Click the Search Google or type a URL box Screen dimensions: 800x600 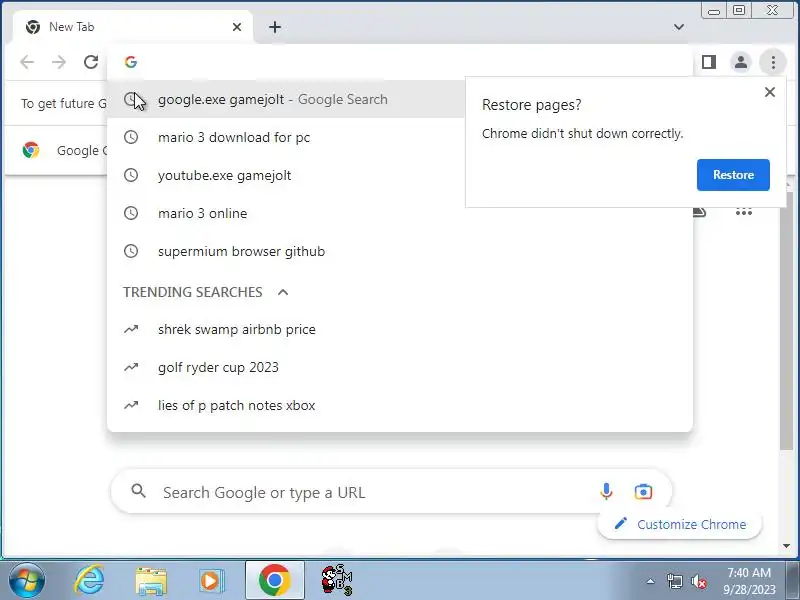(x=391, y=492)
